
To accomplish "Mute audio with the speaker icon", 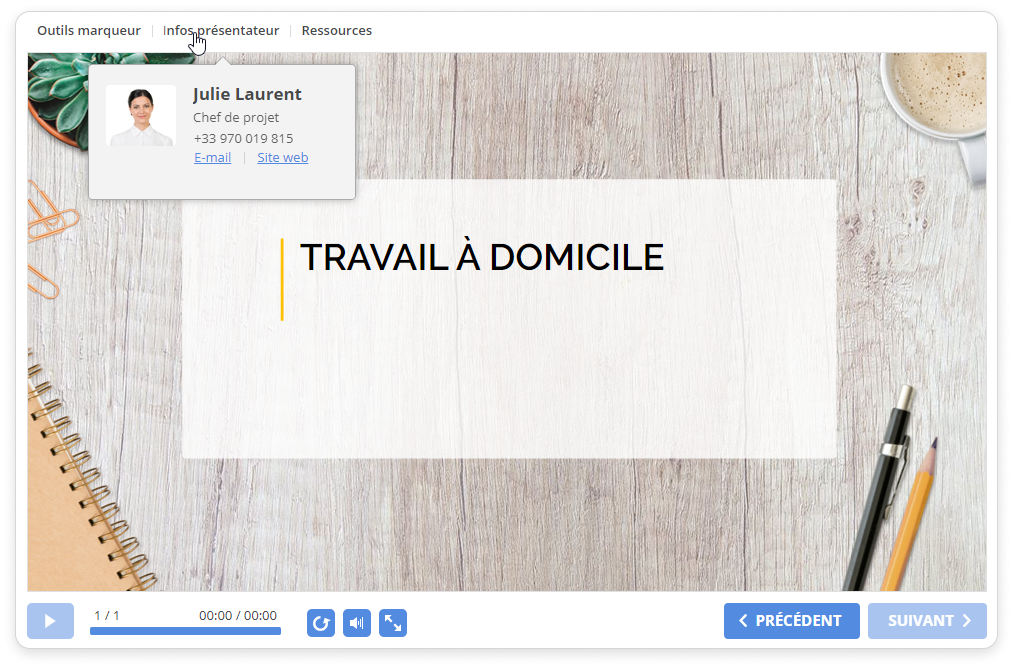I will click(356, 623).
